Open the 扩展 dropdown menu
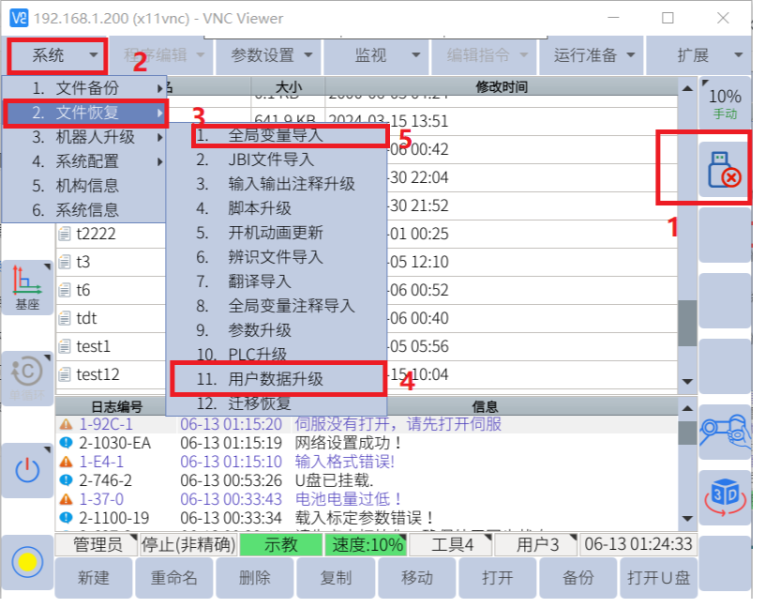Viewport: 762px width, 608px height. pos(705,55)
